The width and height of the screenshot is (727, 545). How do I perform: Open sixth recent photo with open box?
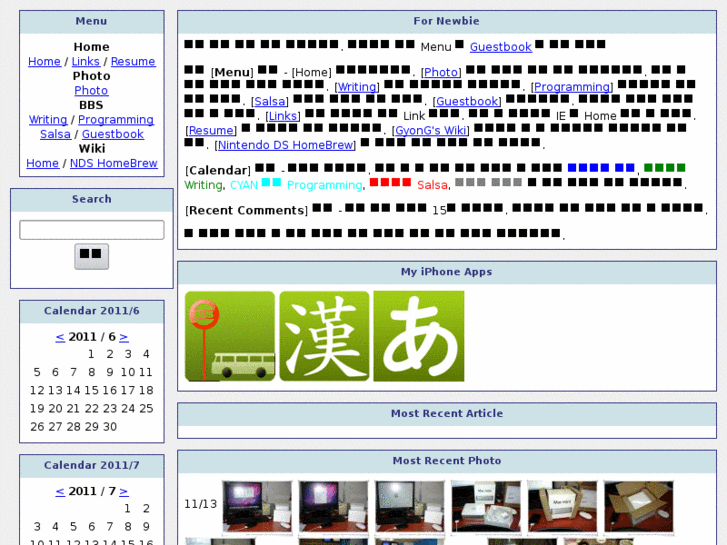pos(638,507)
